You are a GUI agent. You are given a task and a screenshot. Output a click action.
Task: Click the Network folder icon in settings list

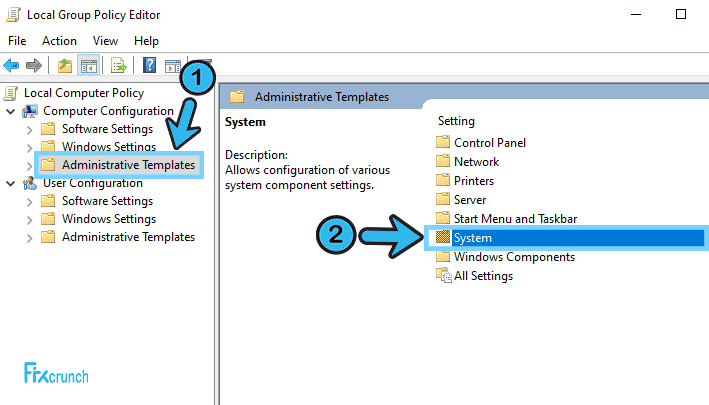(x=443, y=161)
